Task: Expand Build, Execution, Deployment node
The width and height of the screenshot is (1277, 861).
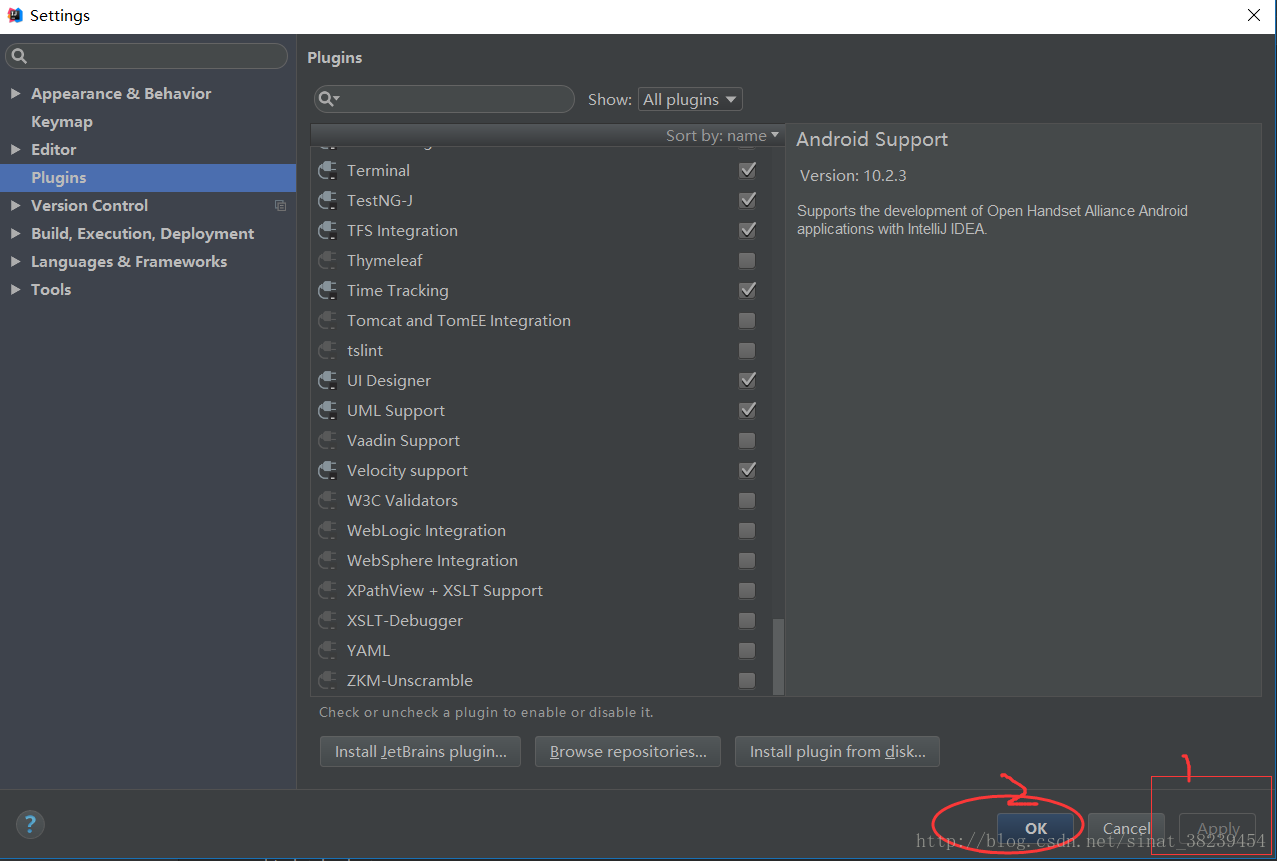Action: click(x=15, y=233)
